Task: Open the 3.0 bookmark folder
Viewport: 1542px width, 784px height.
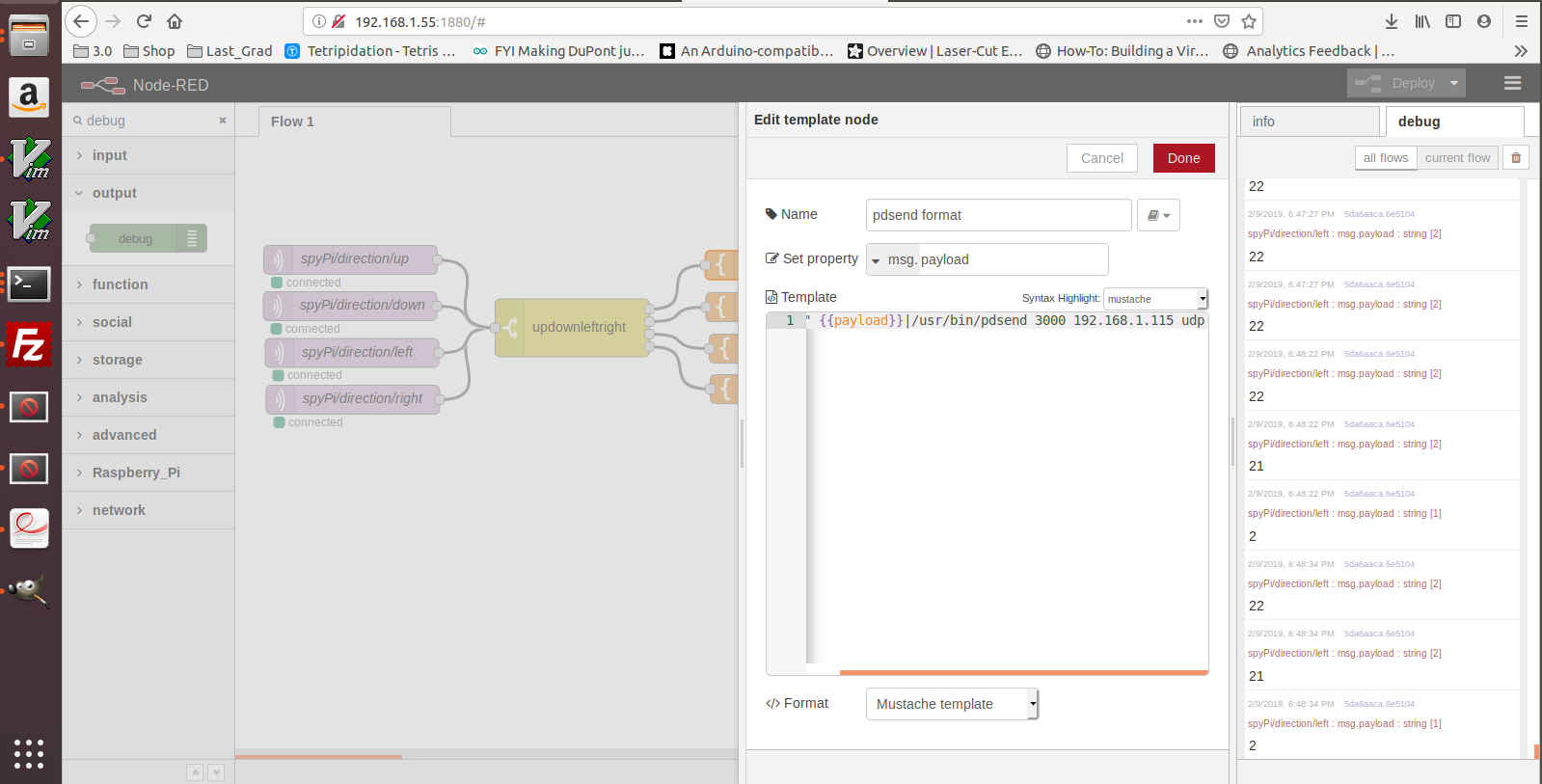Action: (93, 51)
